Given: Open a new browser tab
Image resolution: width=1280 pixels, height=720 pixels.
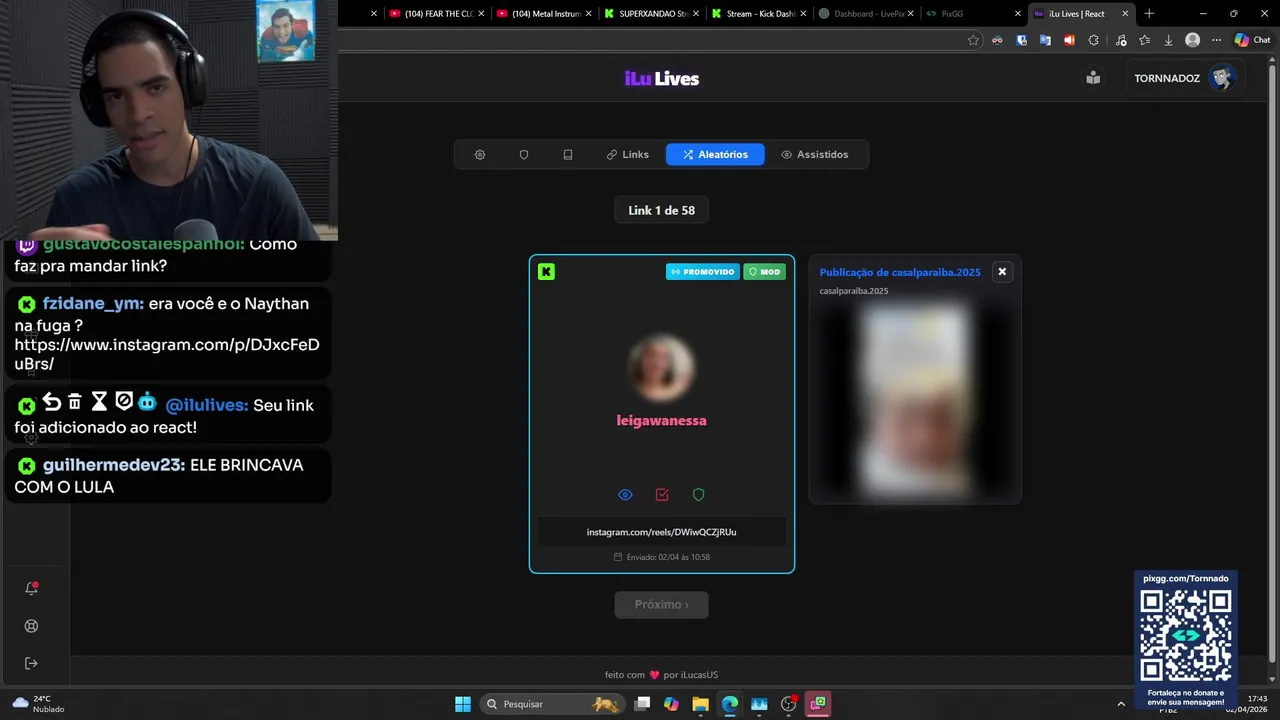Looking at the screenshot, I should point(1149,14).
